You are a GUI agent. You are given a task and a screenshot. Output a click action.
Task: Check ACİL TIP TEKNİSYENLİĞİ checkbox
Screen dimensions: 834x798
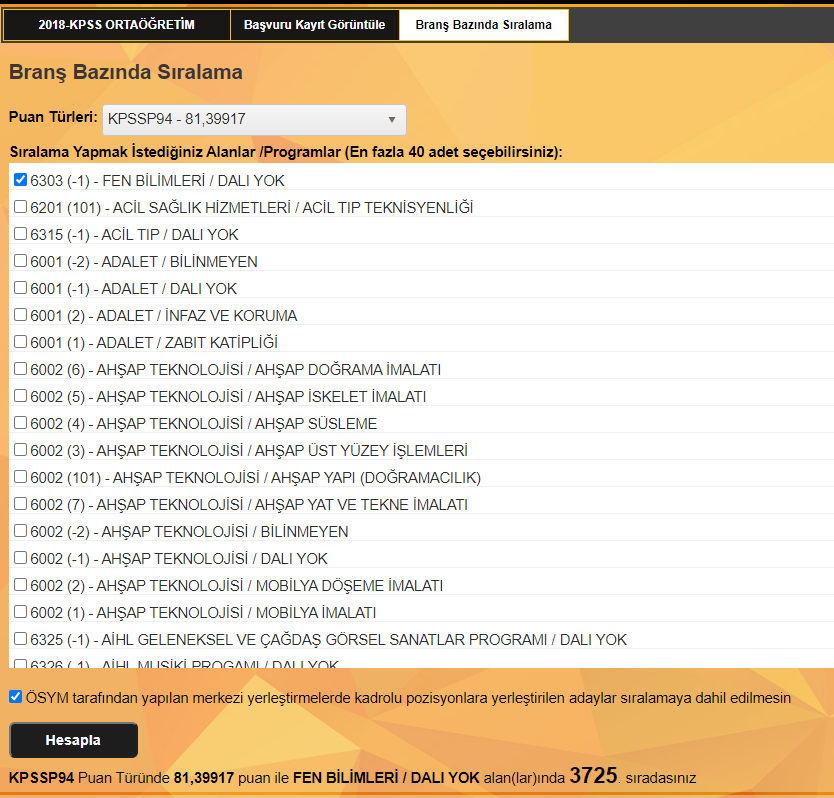(x=20, y=207)
